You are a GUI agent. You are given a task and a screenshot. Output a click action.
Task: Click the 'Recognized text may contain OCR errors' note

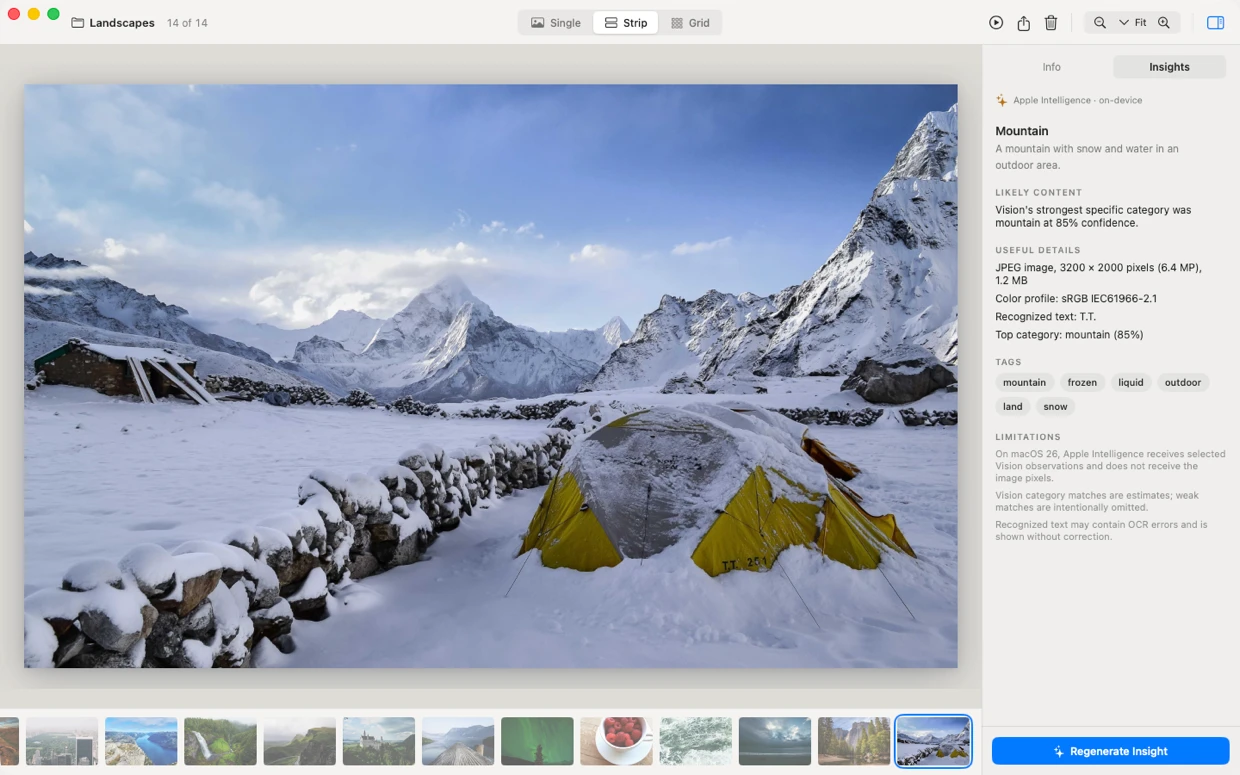pyautogui.click(x=1101, y=530)
